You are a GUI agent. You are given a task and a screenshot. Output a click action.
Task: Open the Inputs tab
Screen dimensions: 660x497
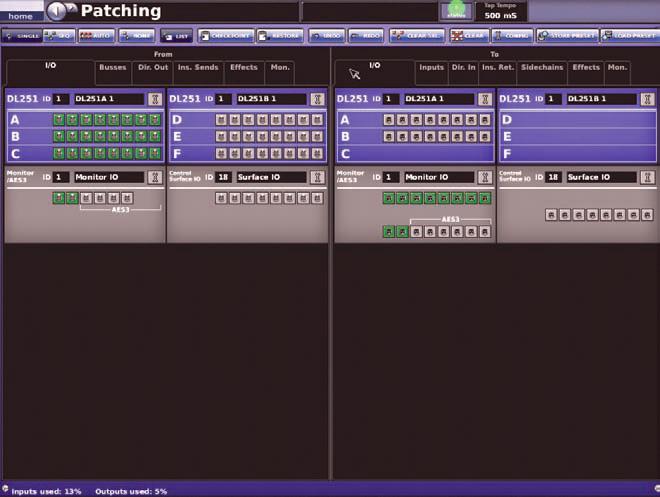pyautogui.click(x=431, y=72)
